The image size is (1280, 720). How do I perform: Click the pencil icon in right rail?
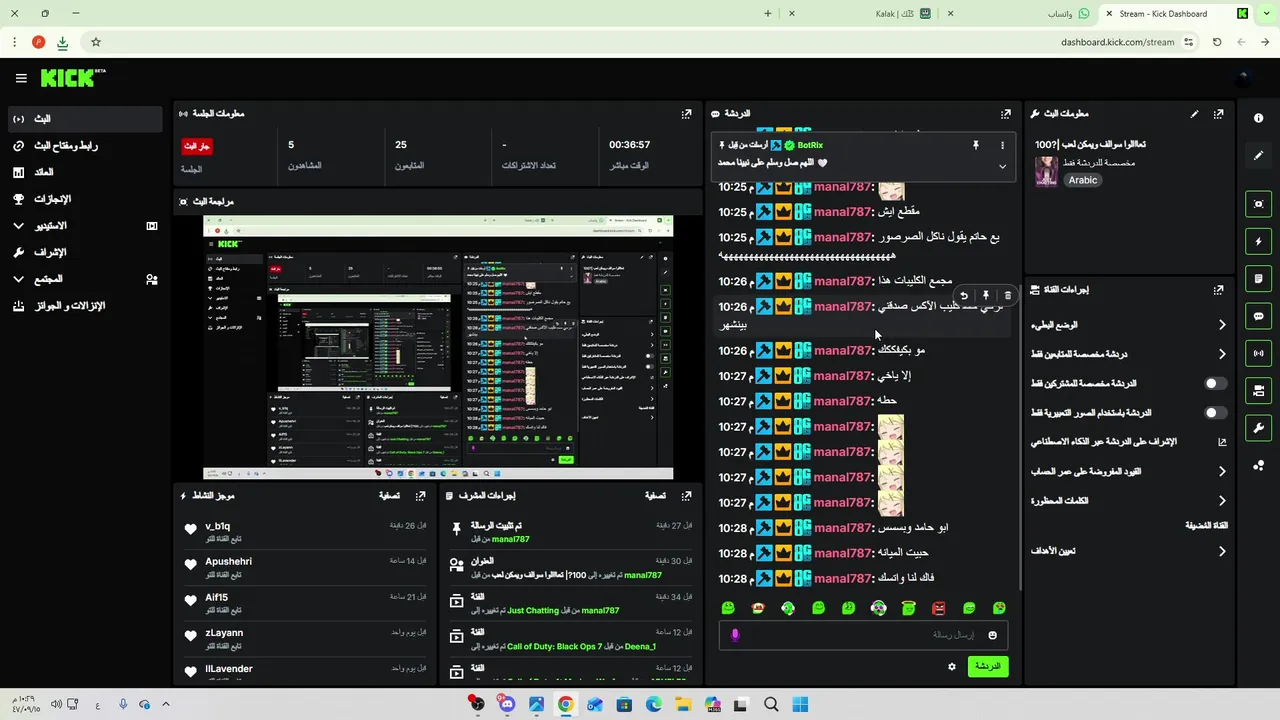click(1258, 155)
